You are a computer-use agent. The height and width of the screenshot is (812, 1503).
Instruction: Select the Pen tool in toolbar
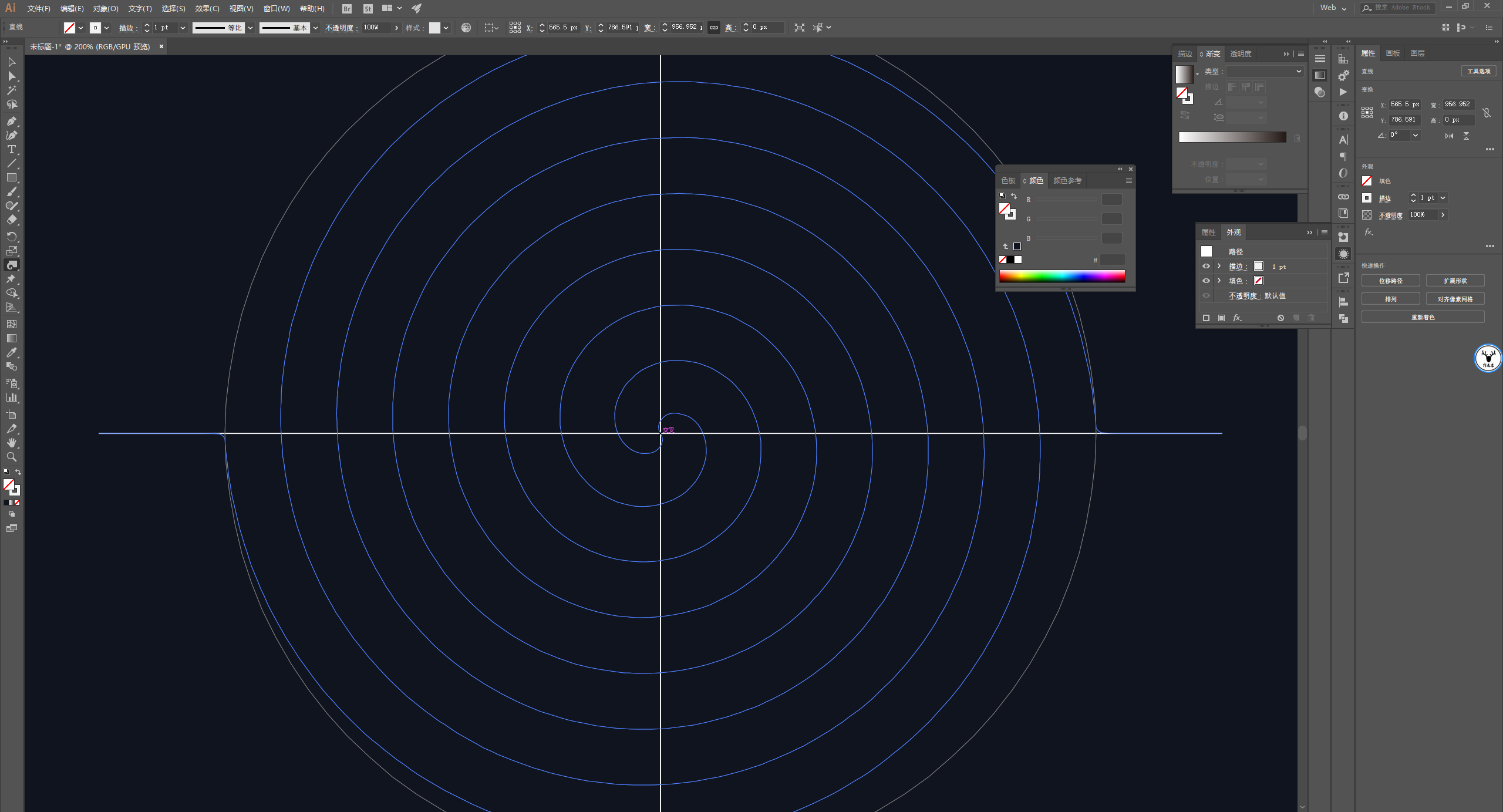coord(11,121)
